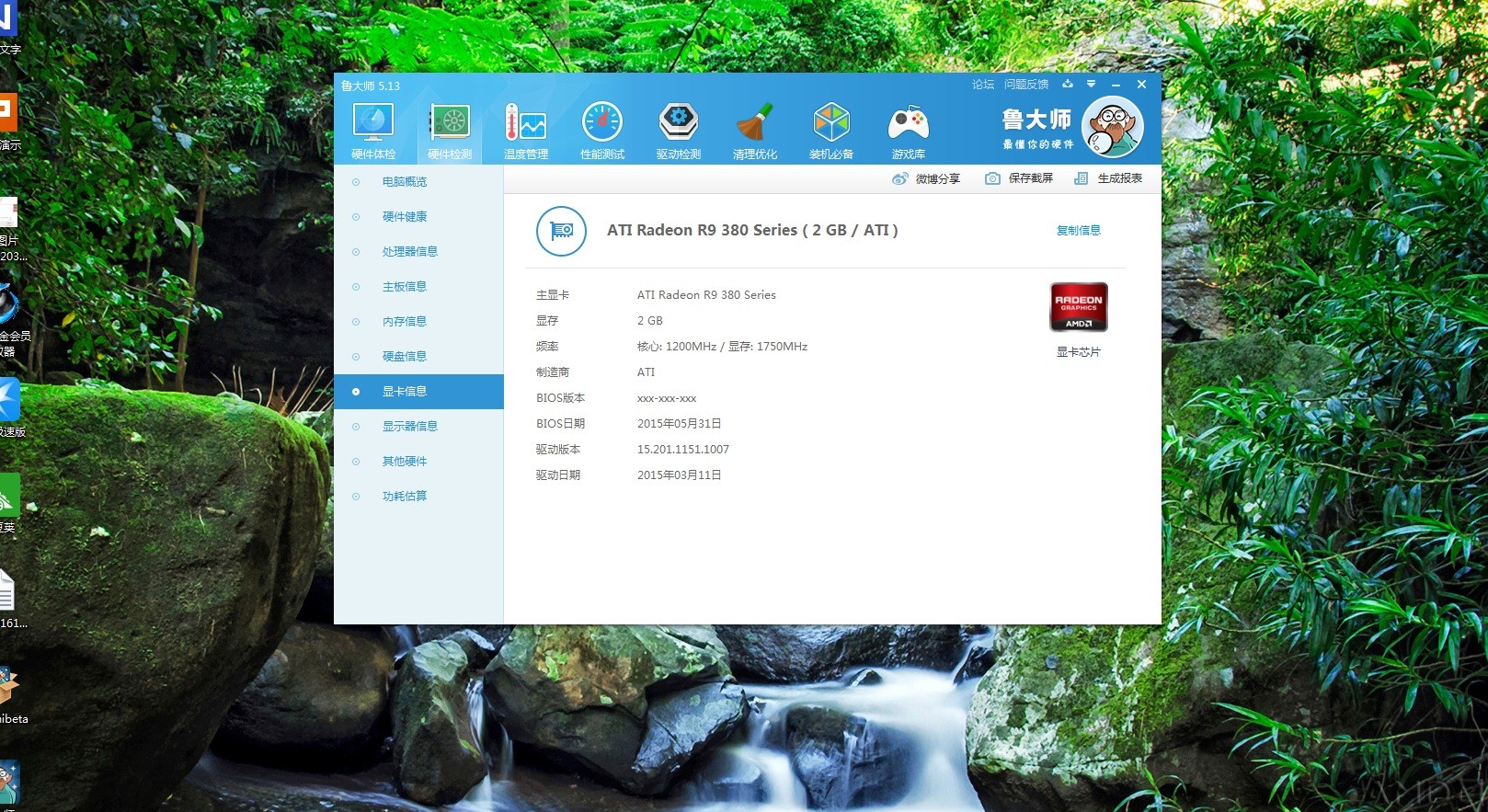Click the Radeon Graphics chip logo

tap(1079, 307)
